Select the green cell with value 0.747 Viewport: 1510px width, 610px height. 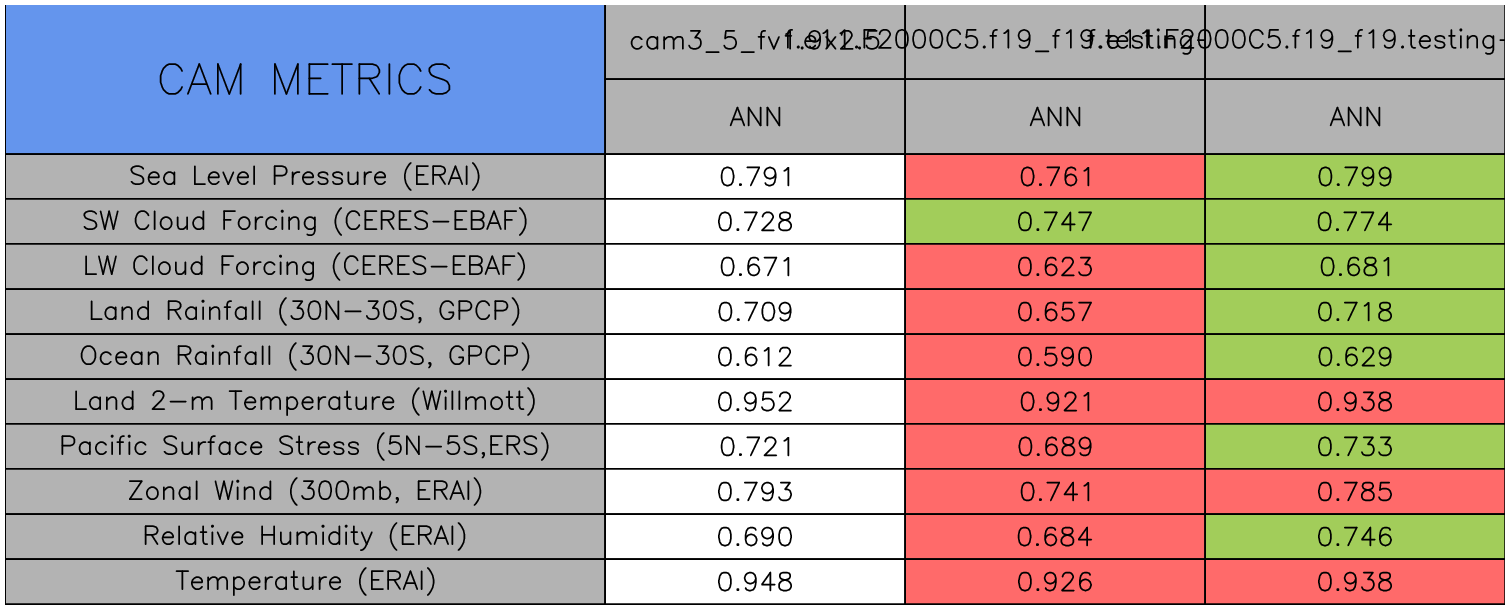coord(1055,222)
